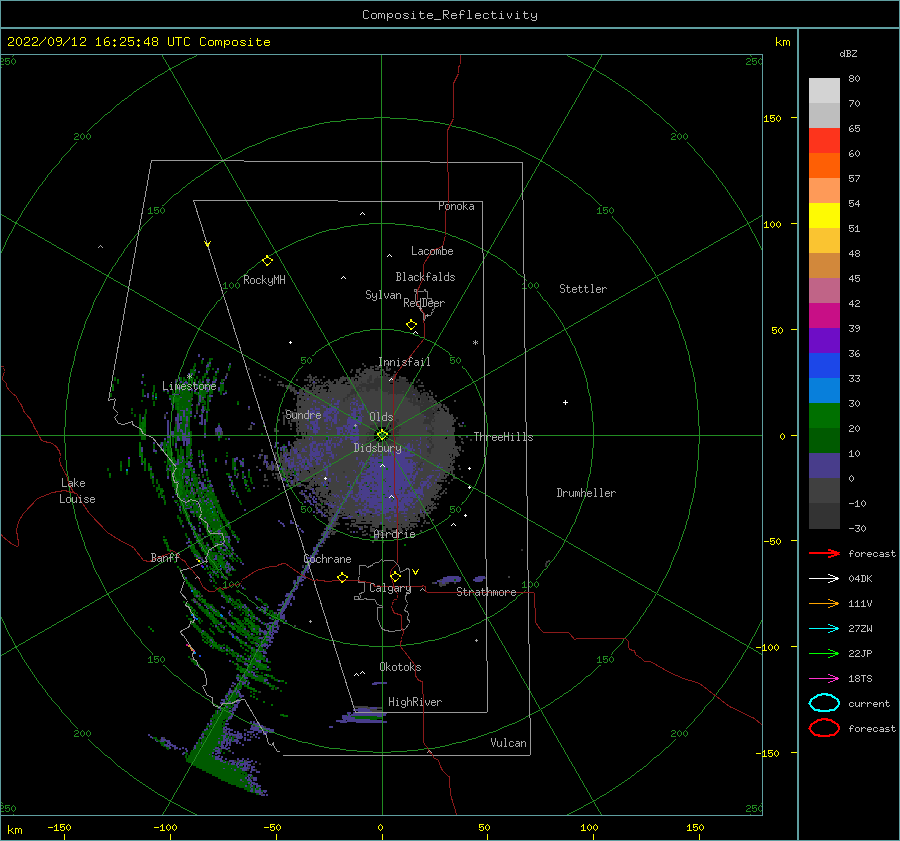900x841 pixels.
Task: Click the white plus marker north of Drumheller
Action: [565, 402]
